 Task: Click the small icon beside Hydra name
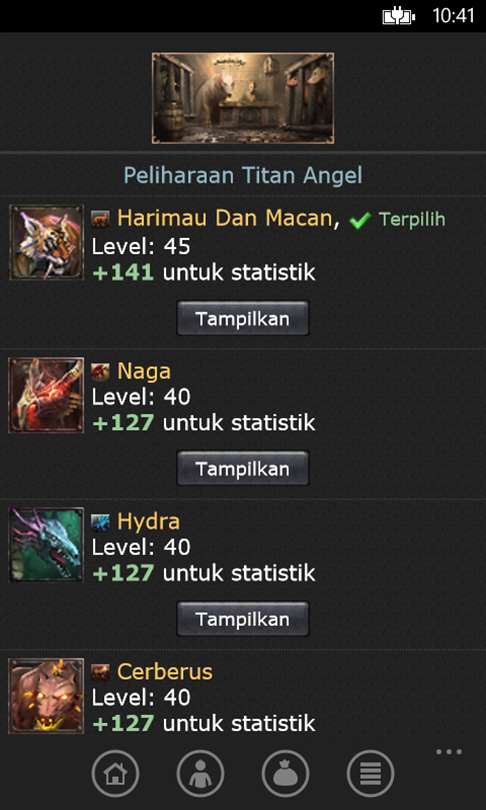[100, 522]
